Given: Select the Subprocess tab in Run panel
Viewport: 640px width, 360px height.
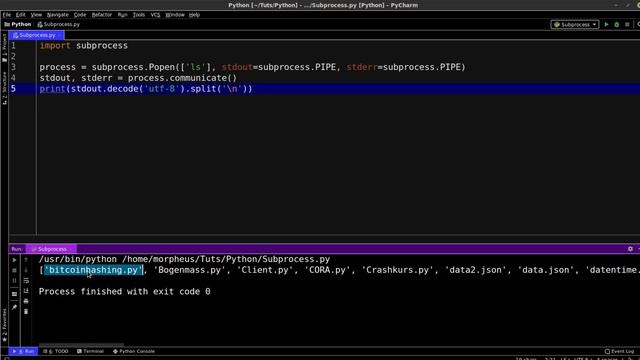Looking at the screenshot, I should (51, 249).
